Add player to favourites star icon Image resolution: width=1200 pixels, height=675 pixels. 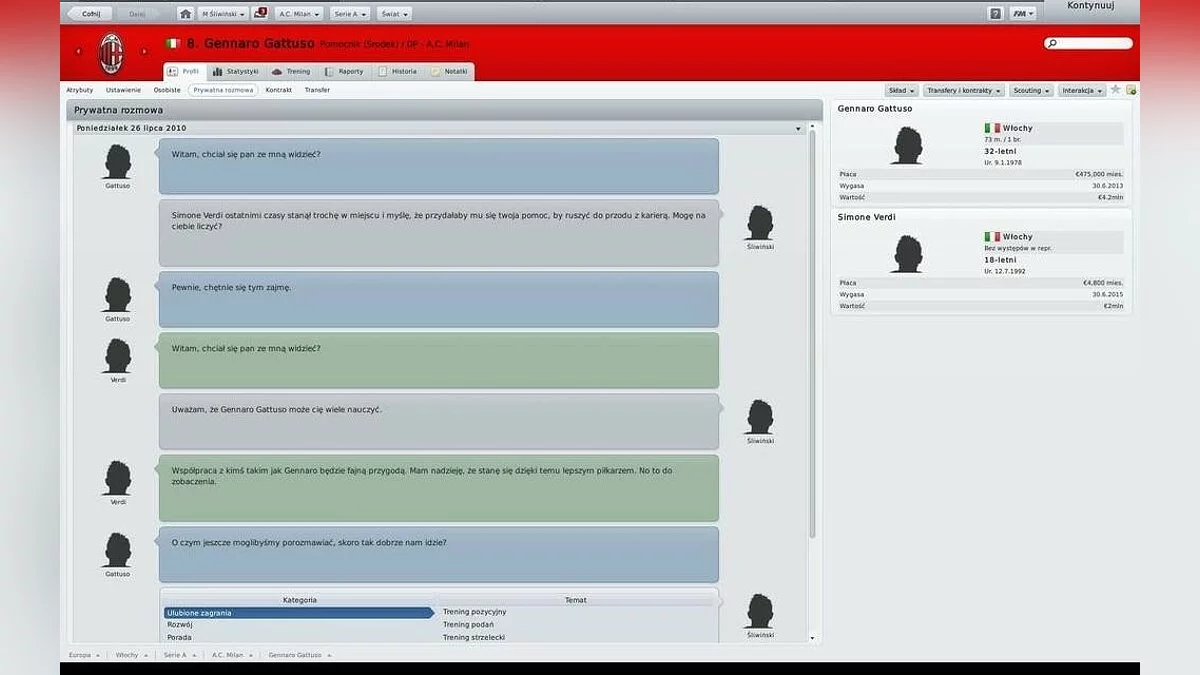point(1116,90)
